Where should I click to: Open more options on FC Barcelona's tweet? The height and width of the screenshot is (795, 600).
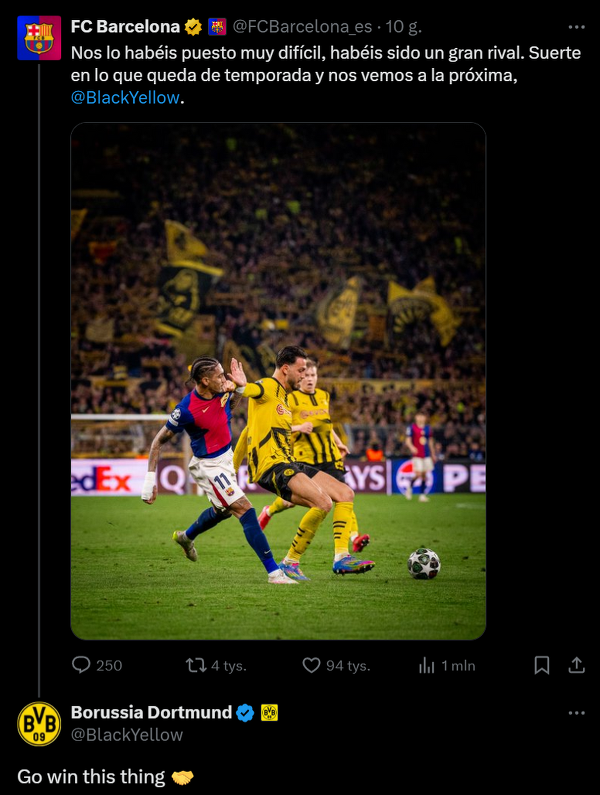pyautogui.click(x=576, y=26)
